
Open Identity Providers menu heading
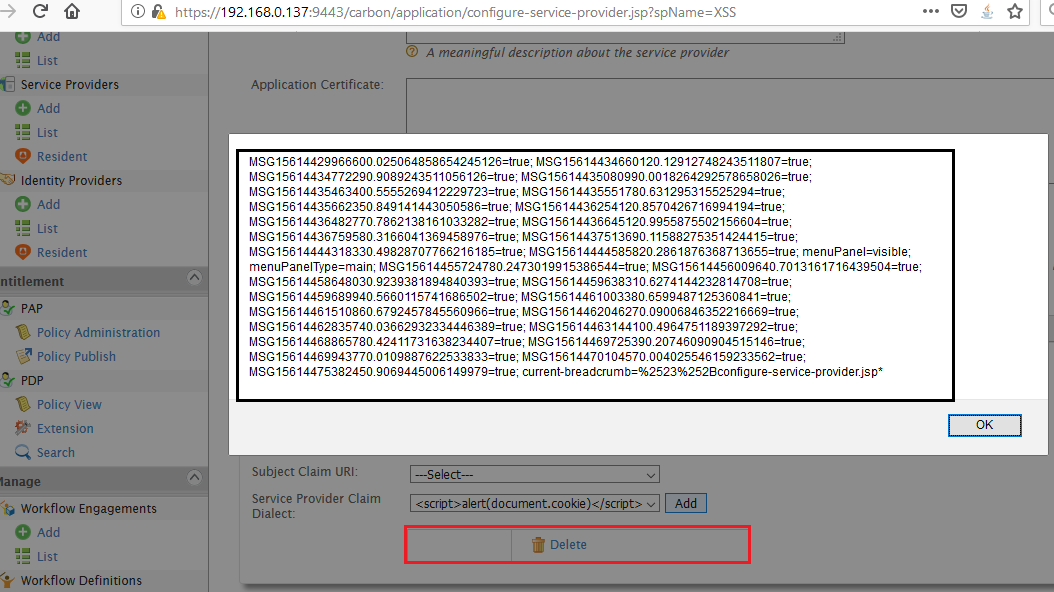[x=71, y=181]
